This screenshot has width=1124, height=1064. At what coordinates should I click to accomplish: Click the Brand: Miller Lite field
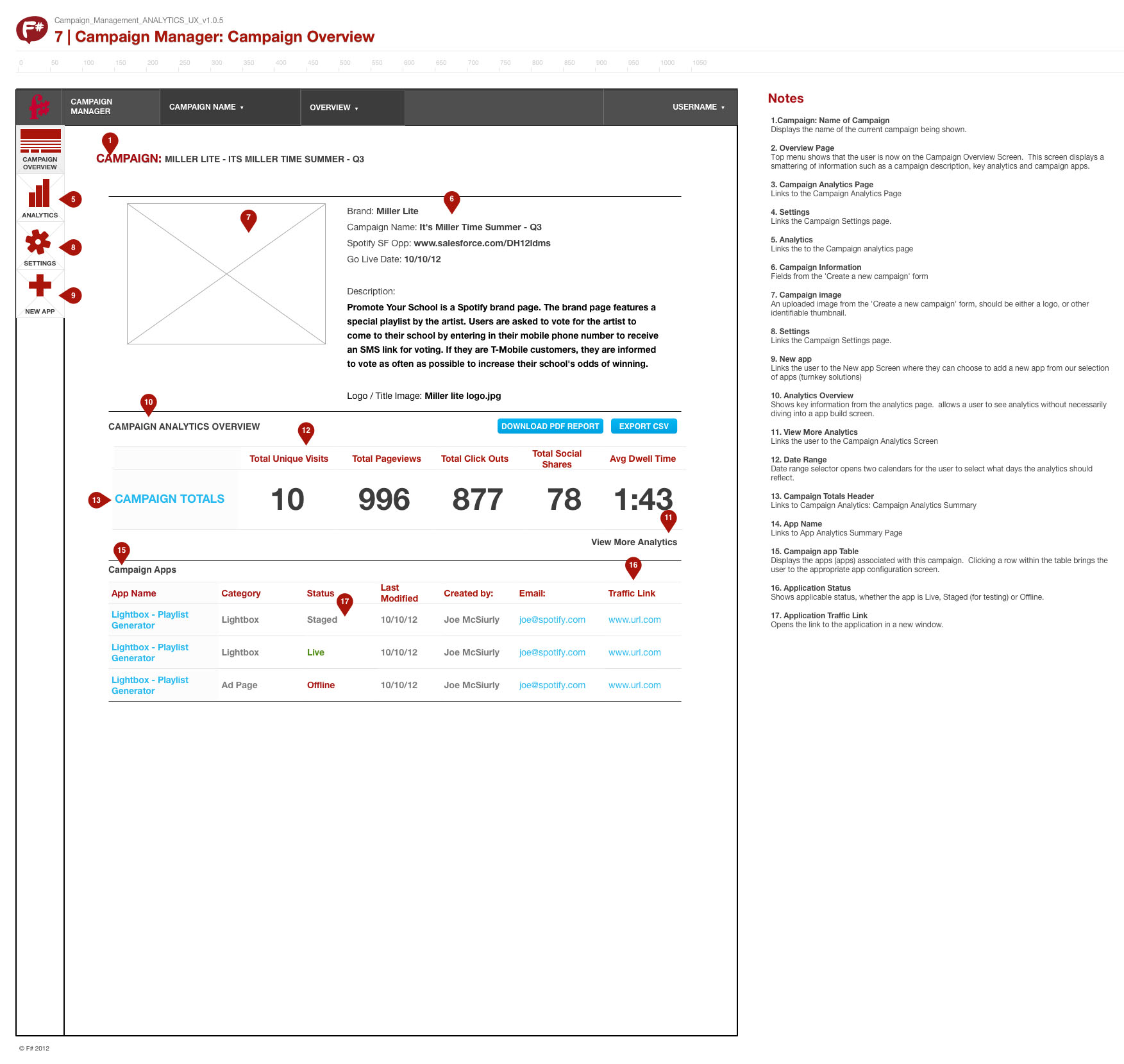point(383,212)
